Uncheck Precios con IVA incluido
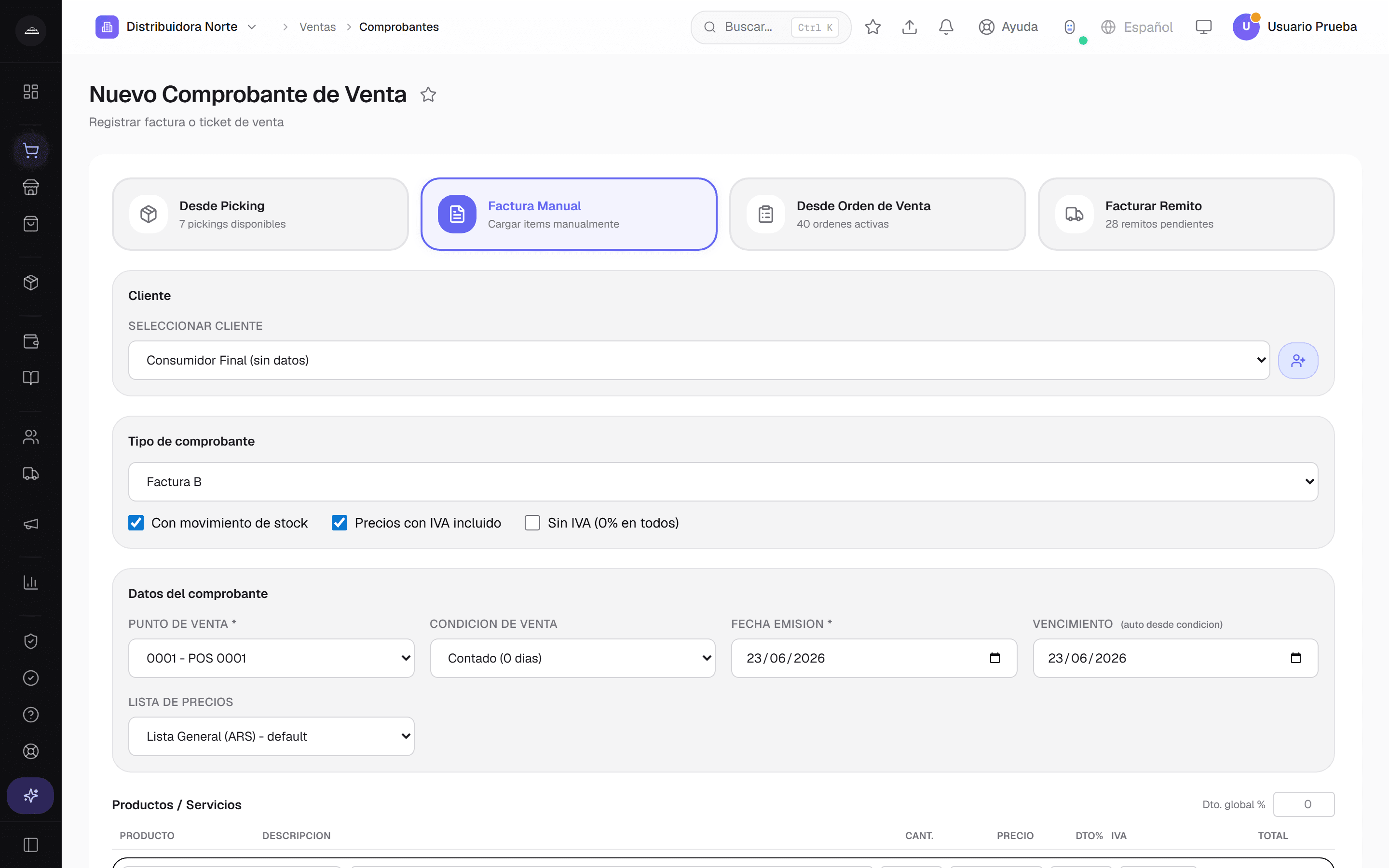Viewport: 1389px width, 868px height. (x=339, y=523)
